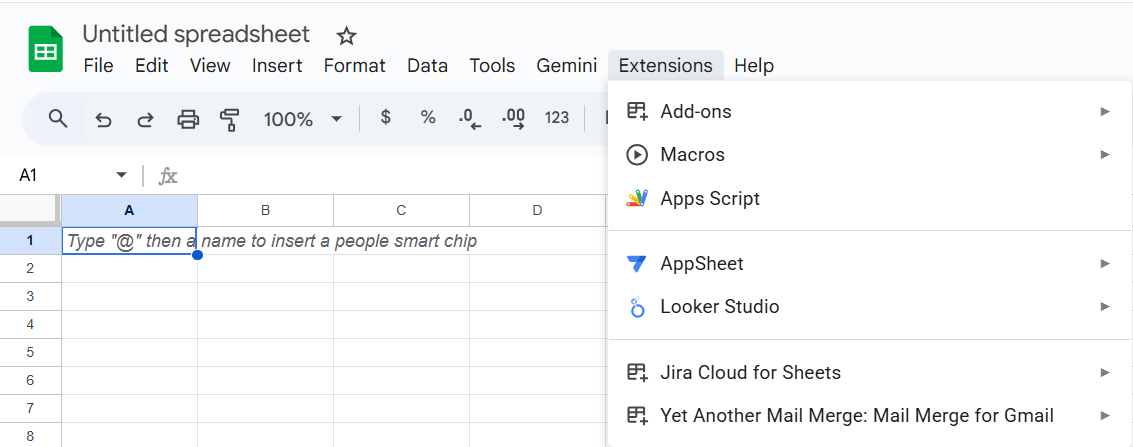The image size is (1133, 447).
Task: Open the Name box dropdown arrow
Action: tap(122, 175)
